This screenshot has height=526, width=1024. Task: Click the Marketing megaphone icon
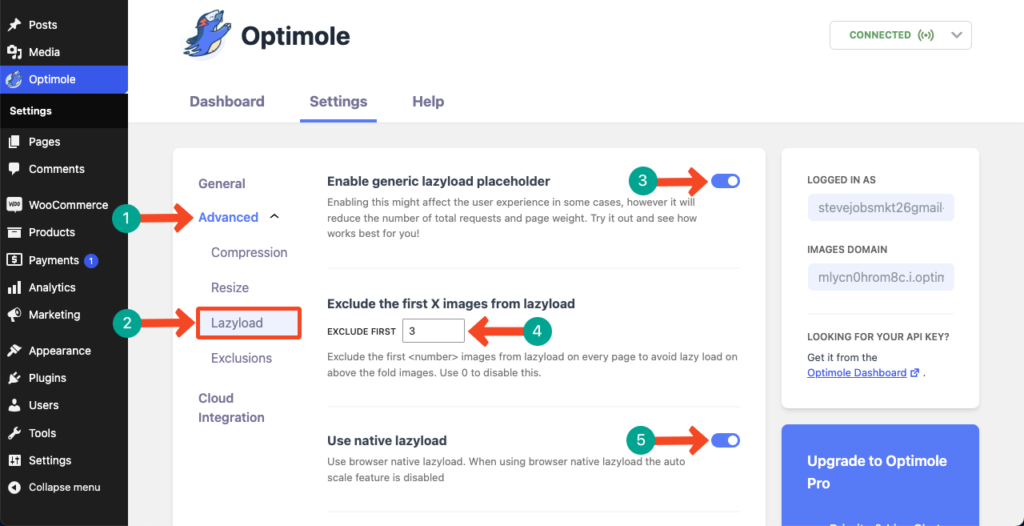click(14, 314)
